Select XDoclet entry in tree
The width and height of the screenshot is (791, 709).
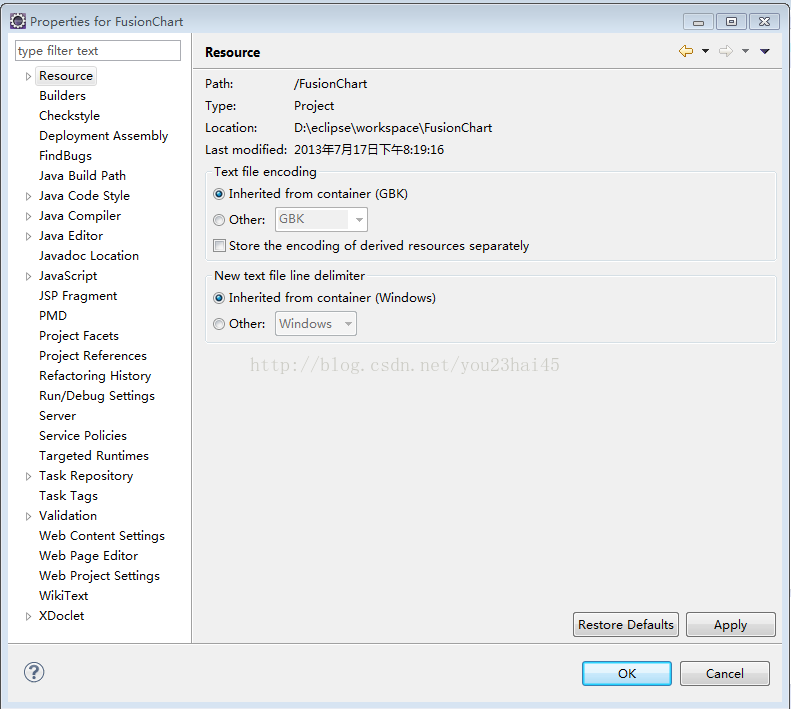tap(62, 616)
